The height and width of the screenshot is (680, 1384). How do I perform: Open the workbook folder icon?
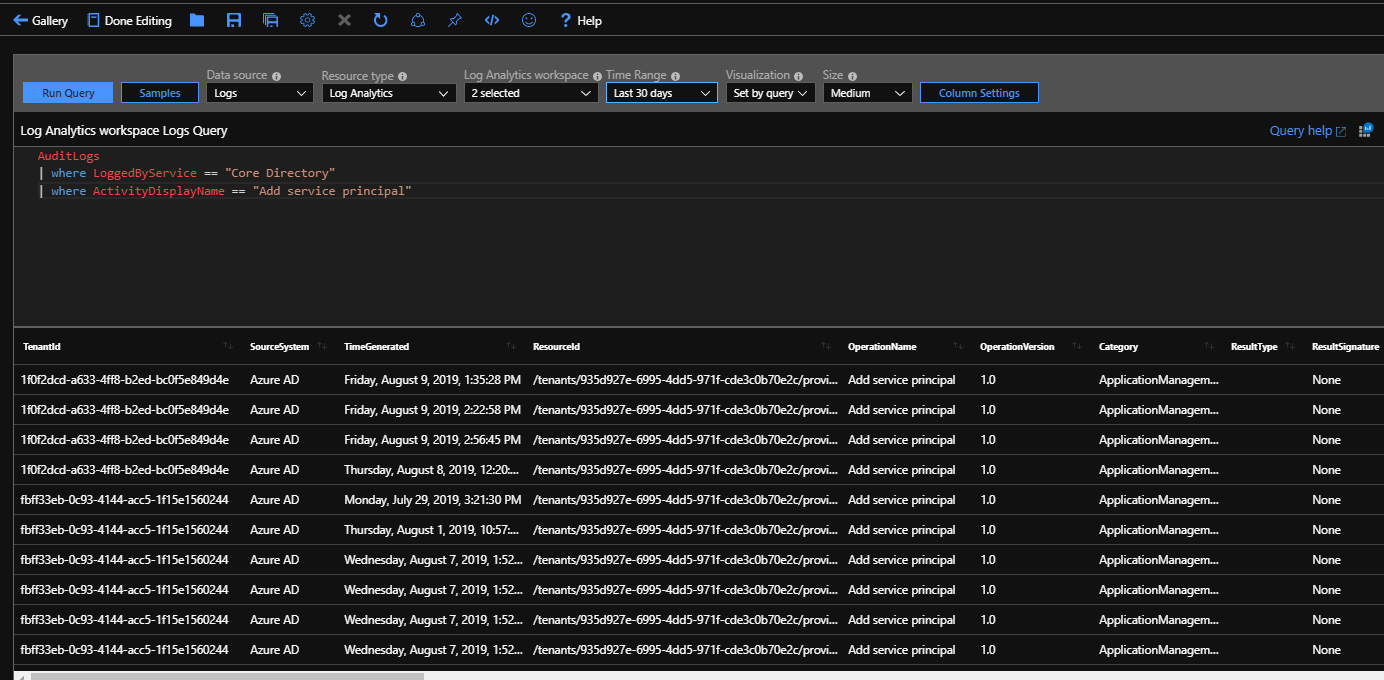pos(197,20)
